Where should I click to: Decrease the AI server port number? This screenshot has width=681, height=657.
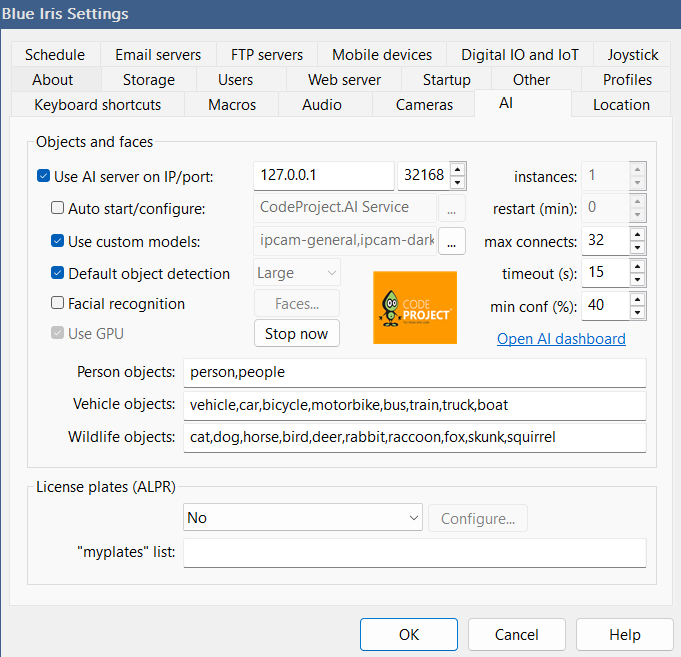(457, 183)
